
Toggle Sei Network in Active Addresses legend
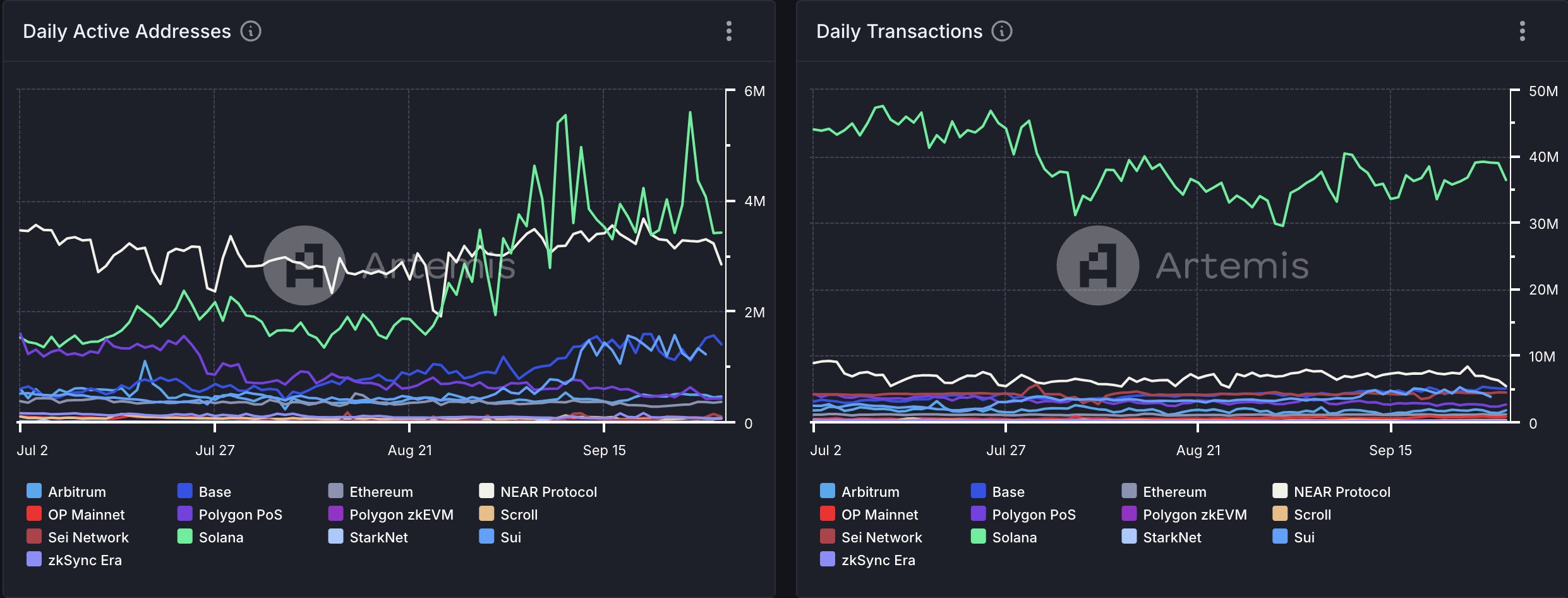[78, 537]
